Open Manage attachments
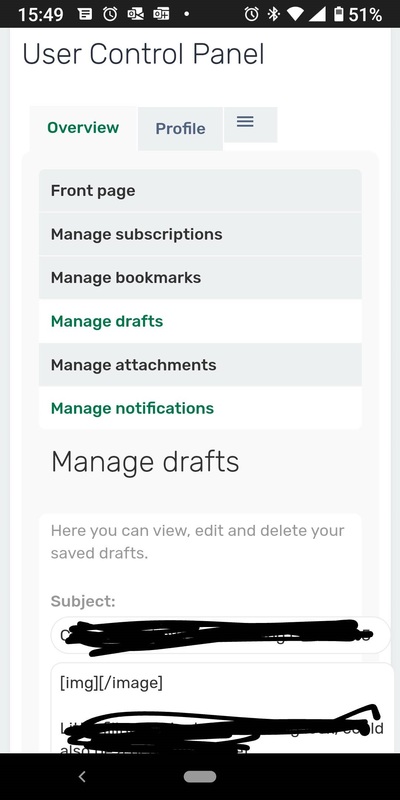The height and width of the screenshot is (800, 400). tap(200, 365)
